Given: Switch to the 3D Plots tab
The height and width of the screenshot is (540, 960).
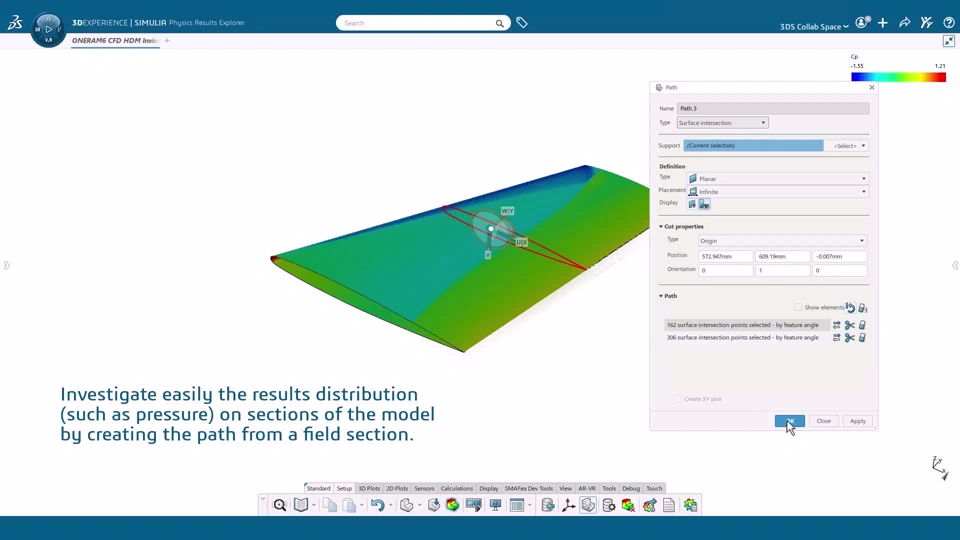Looking at the screenshot, I should 369,489.
